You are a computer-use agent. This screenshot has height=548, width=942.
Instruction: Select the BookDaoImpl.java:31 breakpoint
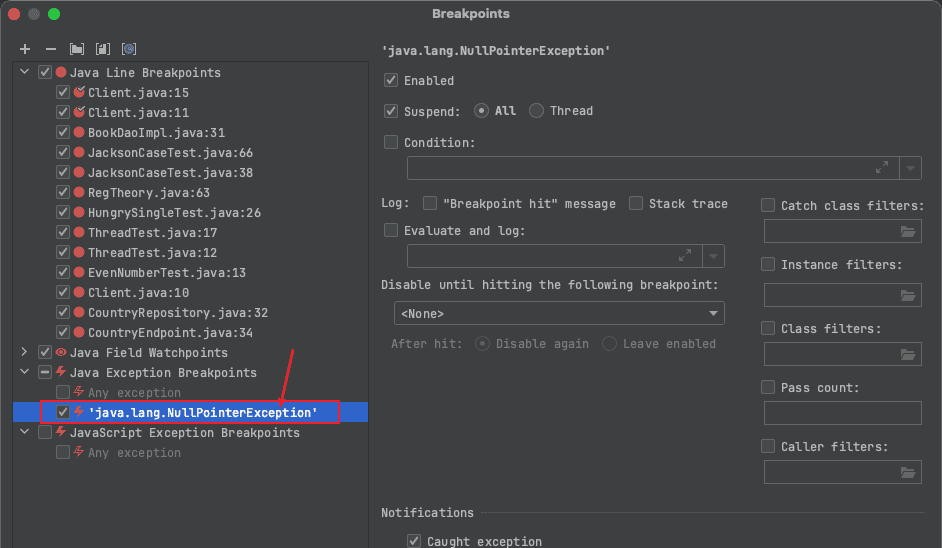[x=155, y=133]
